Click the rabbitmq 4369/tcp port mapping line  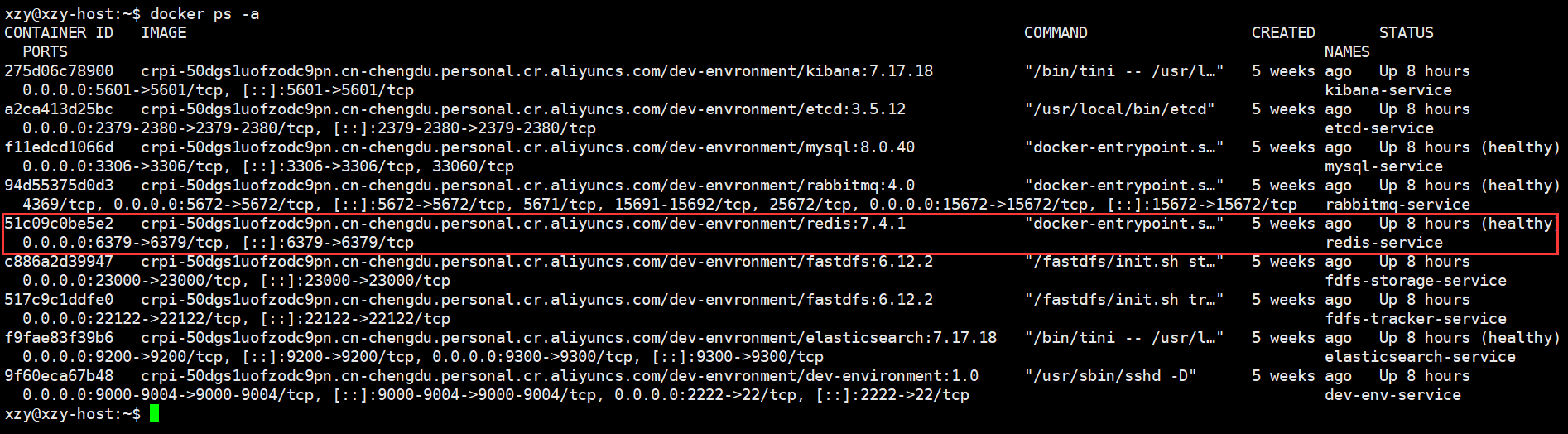660,205
